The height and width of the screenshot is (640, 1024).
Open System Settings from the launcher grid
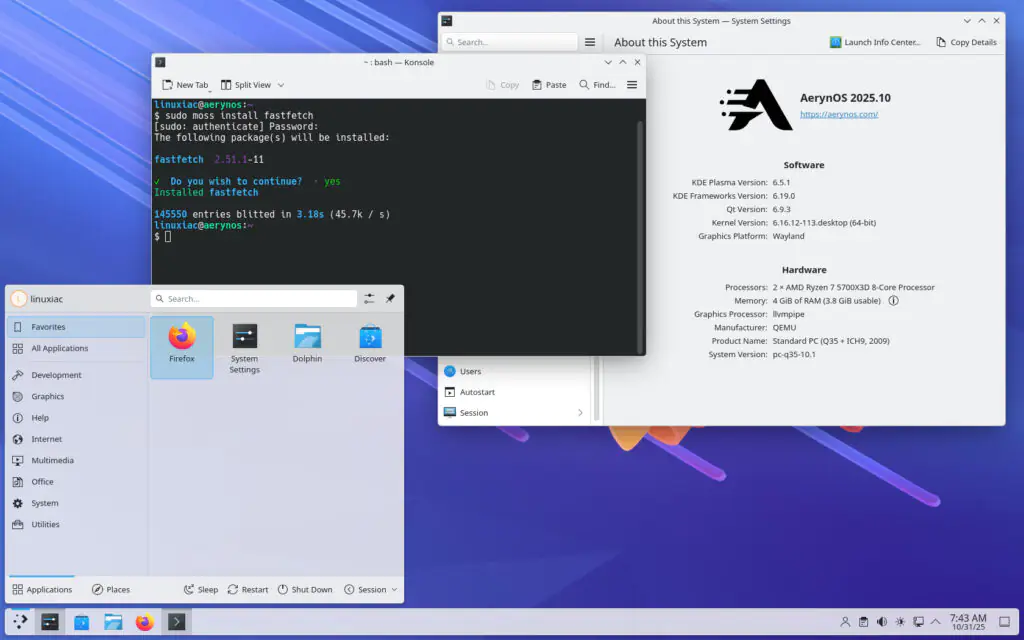tap(244, 340)
